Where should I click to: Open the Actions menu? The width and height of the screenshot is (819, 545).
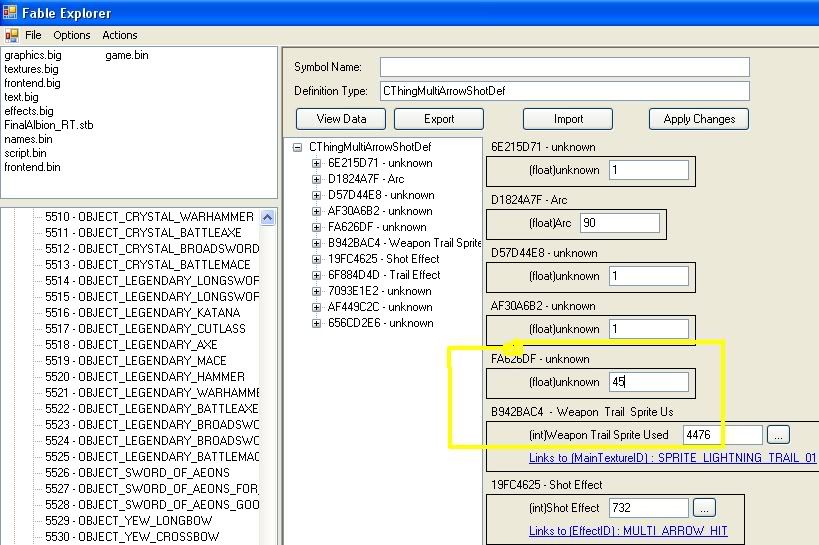(x=120, y=35)
